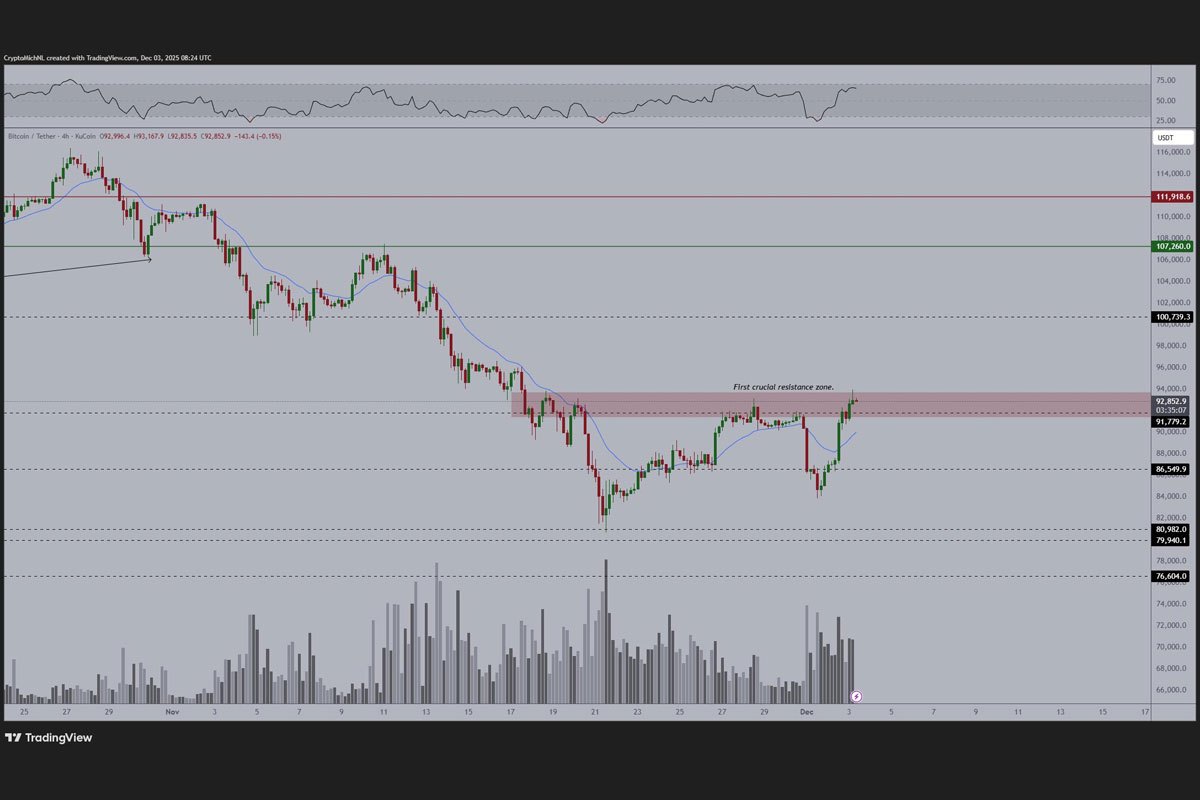1200x800 pixels.
Task: Select the 111,918.6 red price label
Action: tap(1173, 197)
